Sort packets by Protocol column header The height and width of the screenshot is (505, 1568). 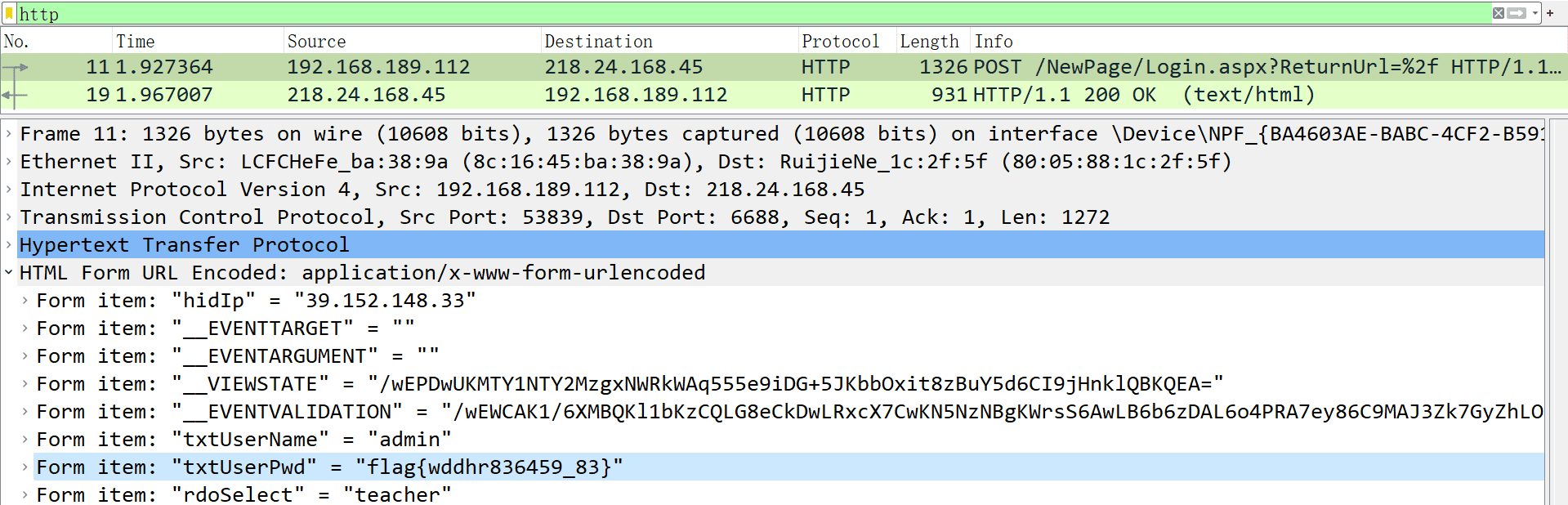(x=840, y=41)
